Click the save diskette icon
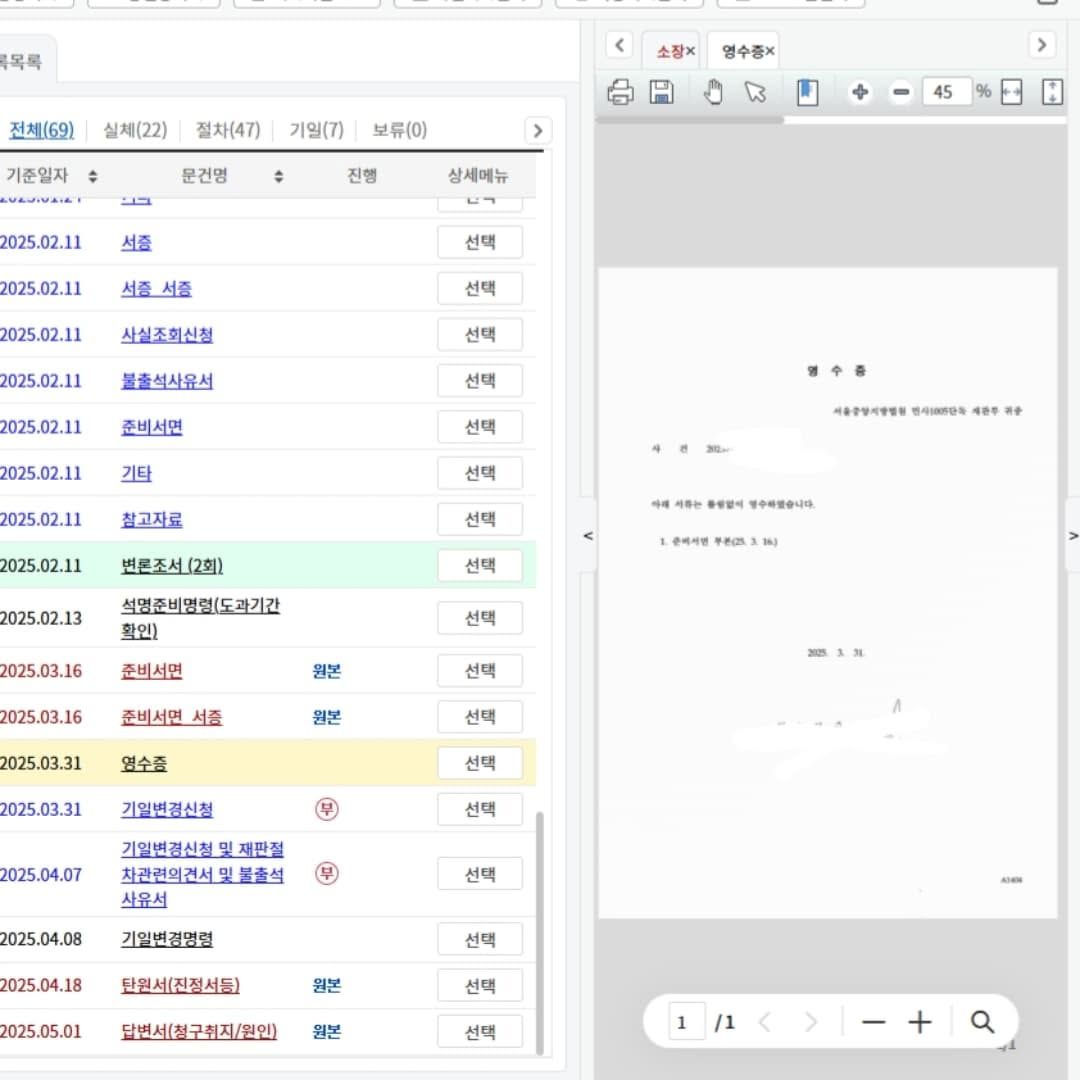Screen dimensions: 1080x1080 661,92
